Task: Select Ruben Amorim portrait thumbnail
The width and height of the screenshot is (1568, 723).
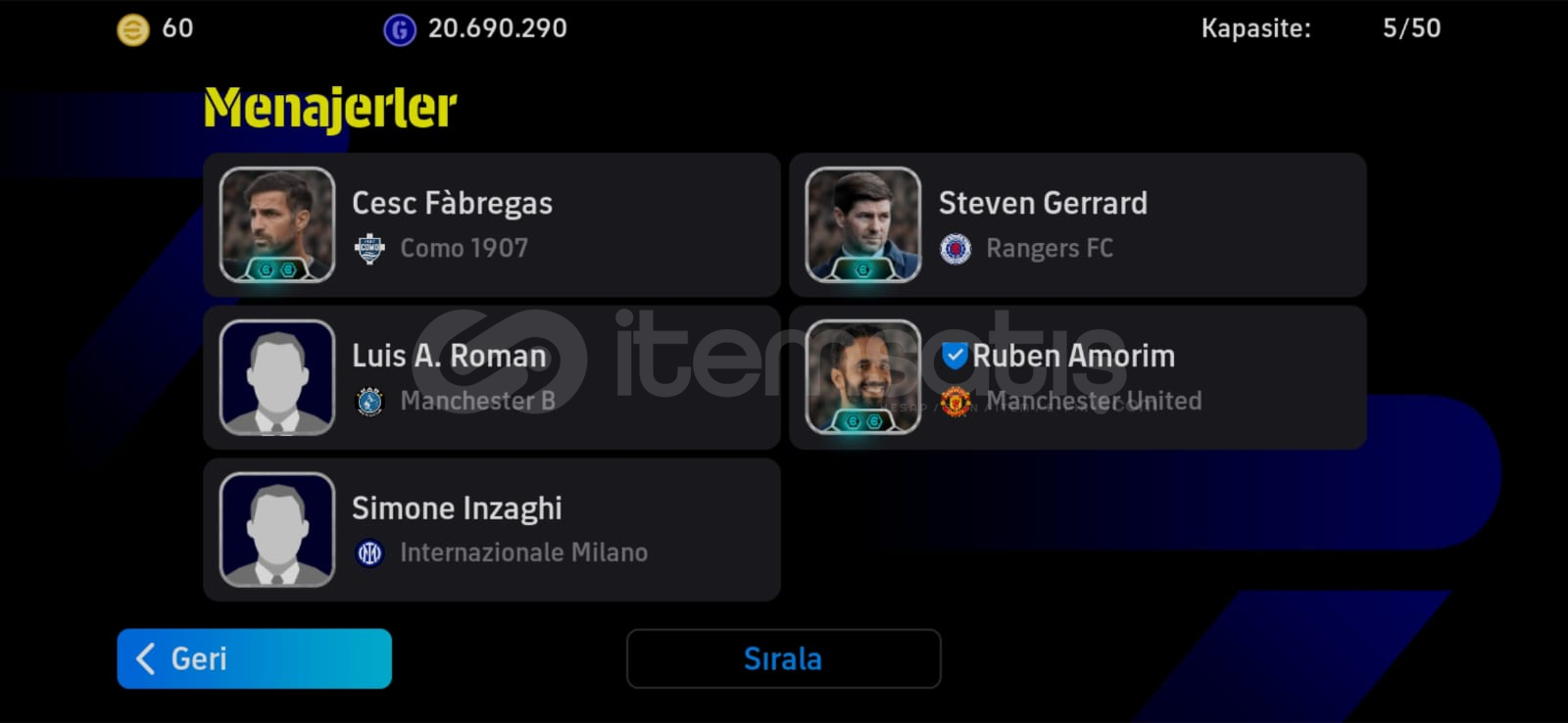Action: (863, 377)
